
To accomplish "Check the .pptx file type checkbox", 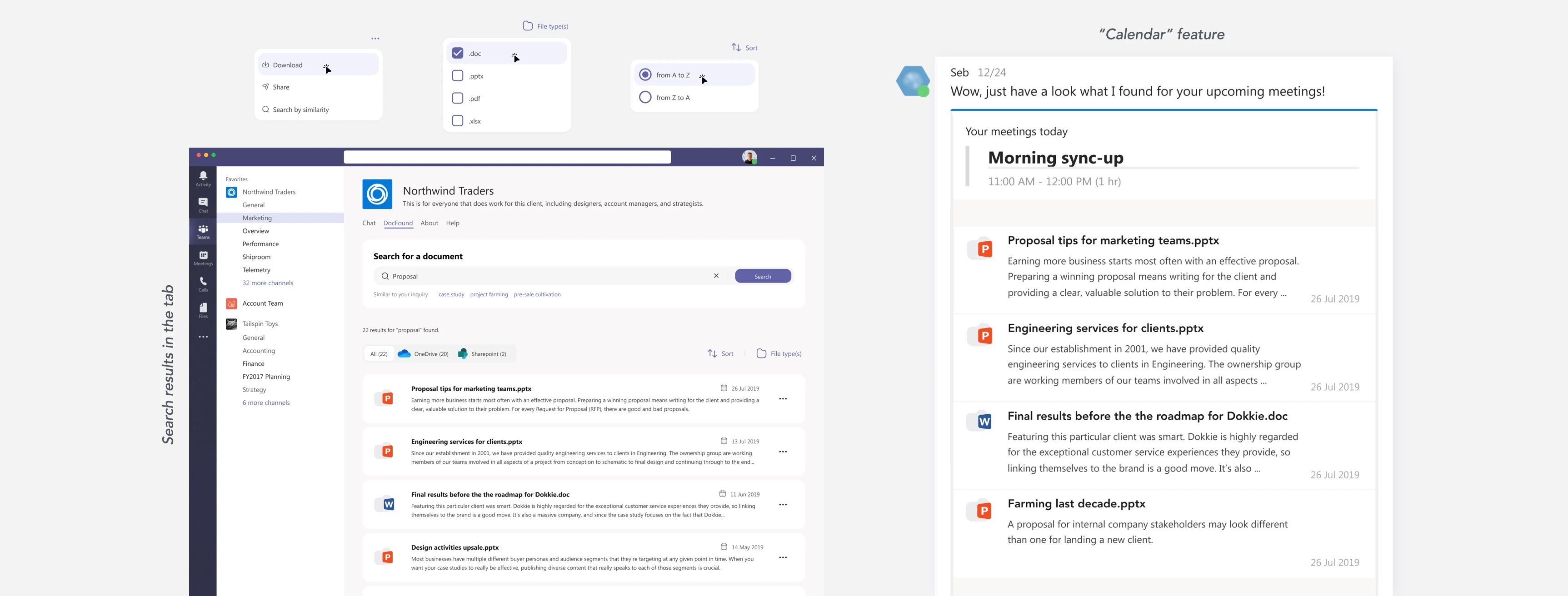I will coord(457,75).
